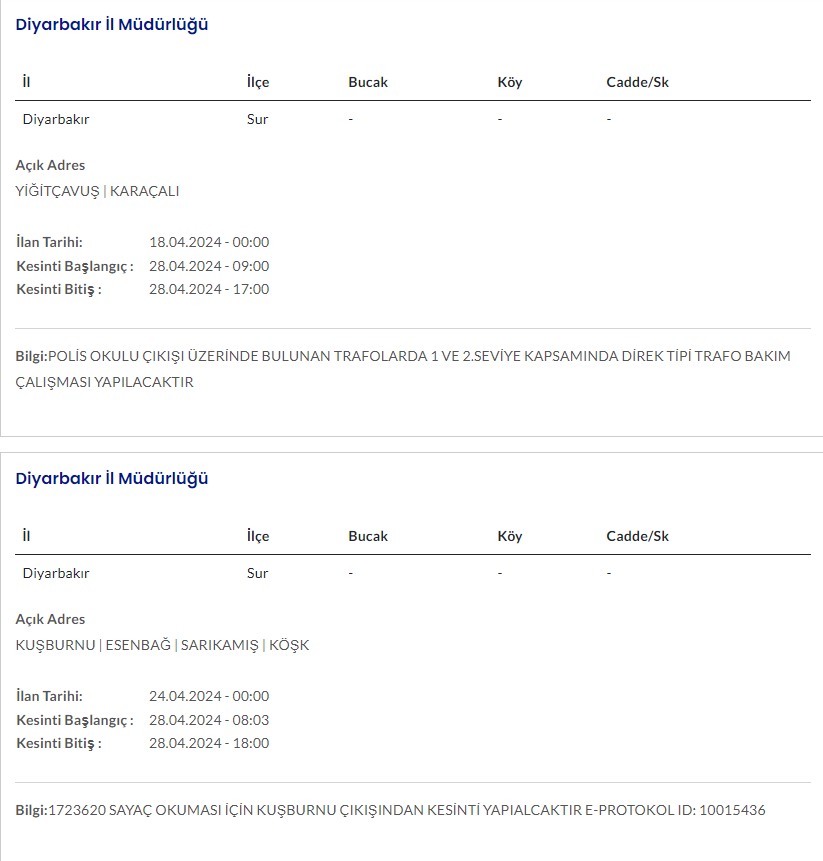Image resolution: width=823 pixels, height=861 pixels.
Task: Click the 24.04.2024 - 00:00 announcement date
Action: (209, 696)
